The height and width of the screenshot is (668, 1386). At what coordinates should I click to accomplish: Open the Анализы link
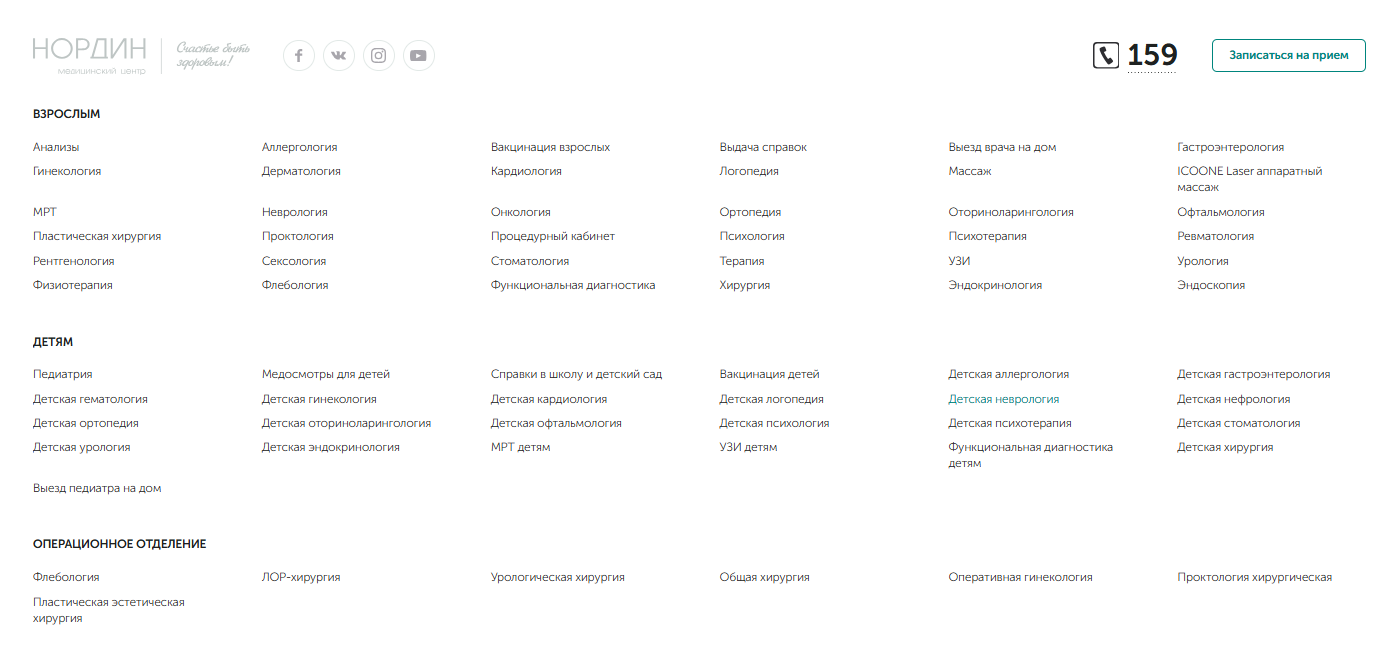click(x=56, y=147)
